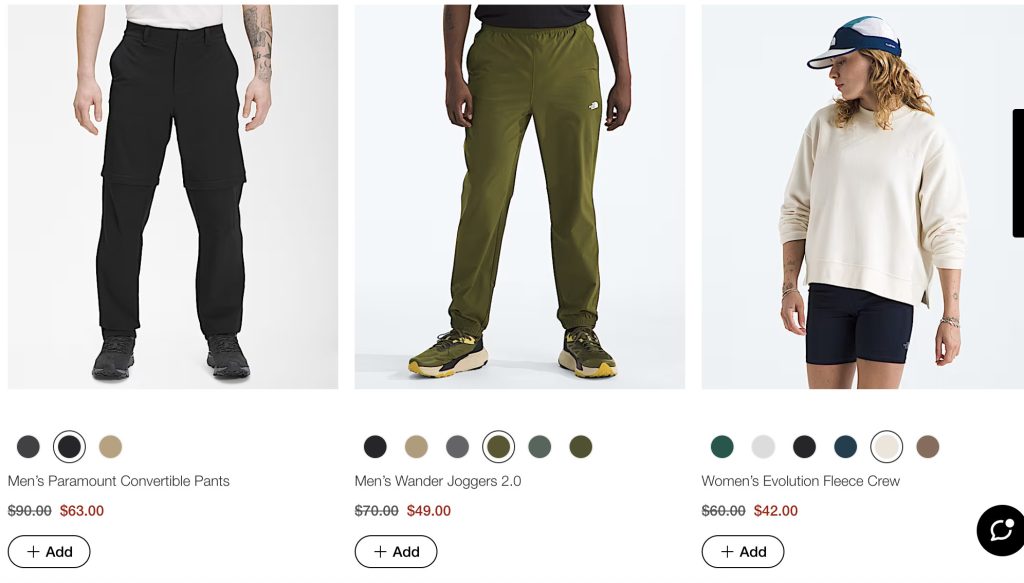
Task: Pick tan swatch for Wander Joggers 2.0
Action: [x=416, y=447]
